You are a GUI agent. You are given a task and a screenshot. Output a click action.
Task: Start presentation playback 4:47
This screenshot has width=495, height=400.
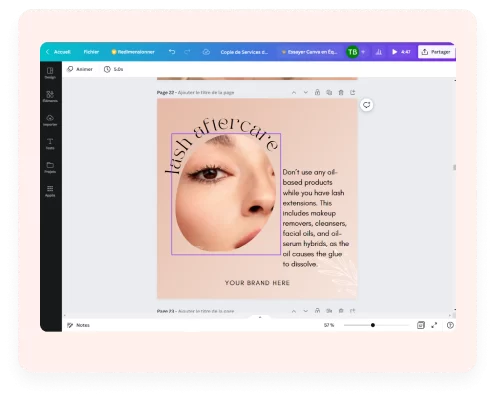coord(401,52)
